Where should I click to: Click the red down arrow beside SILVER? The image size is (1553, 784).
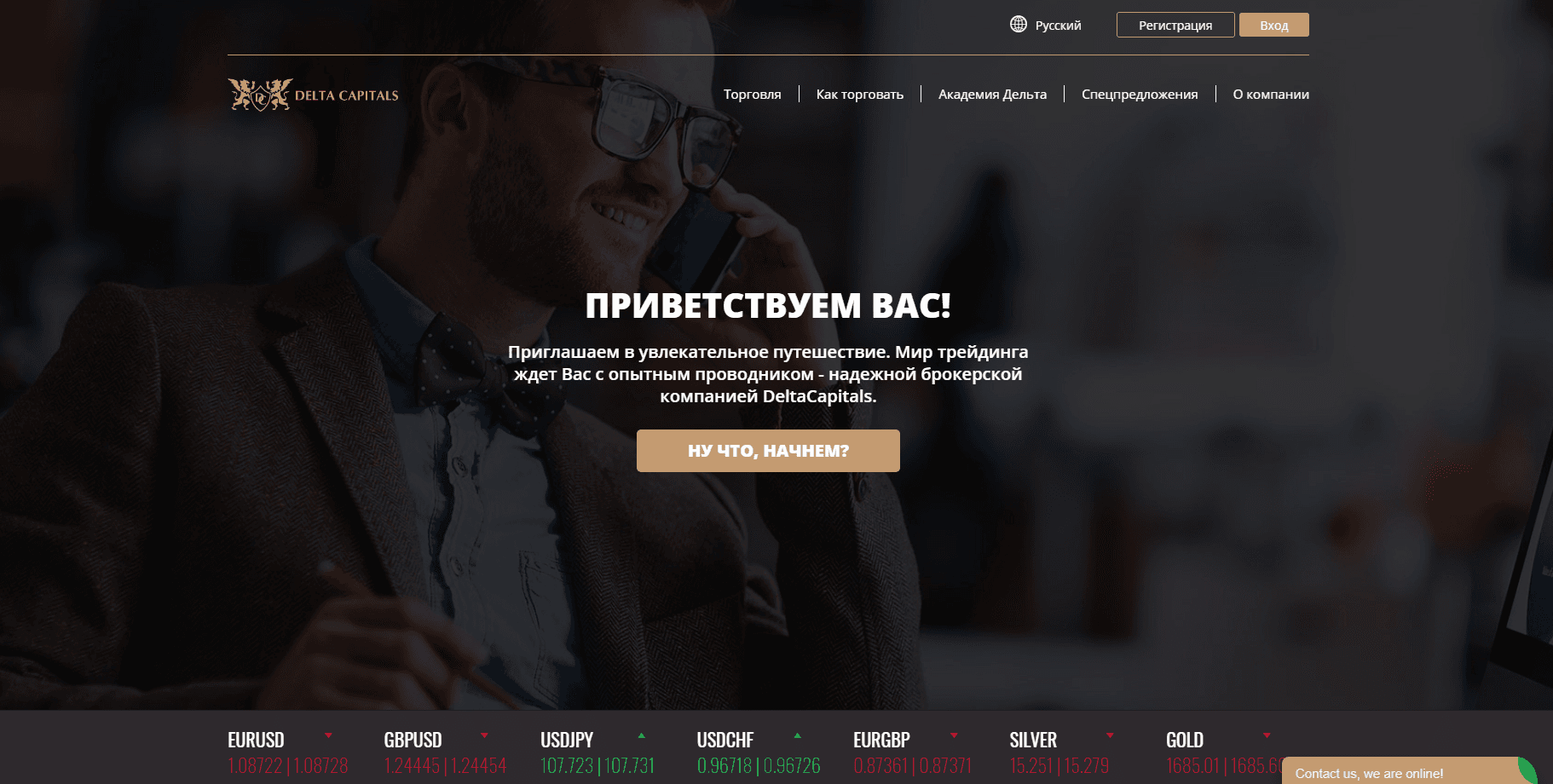tap(1110, 735)
